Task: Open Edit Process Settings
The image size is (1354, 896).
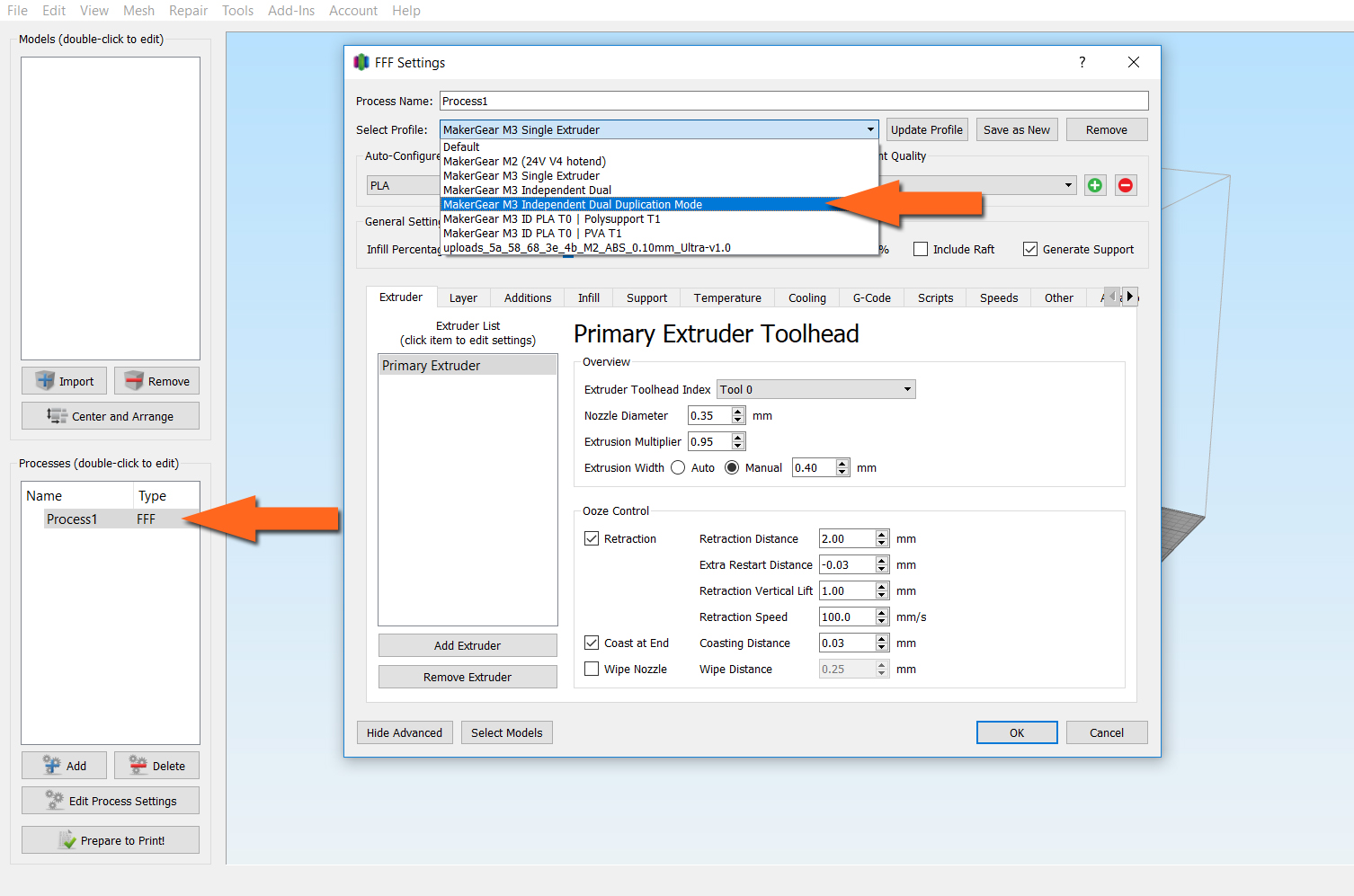Action: coord(111,801)
